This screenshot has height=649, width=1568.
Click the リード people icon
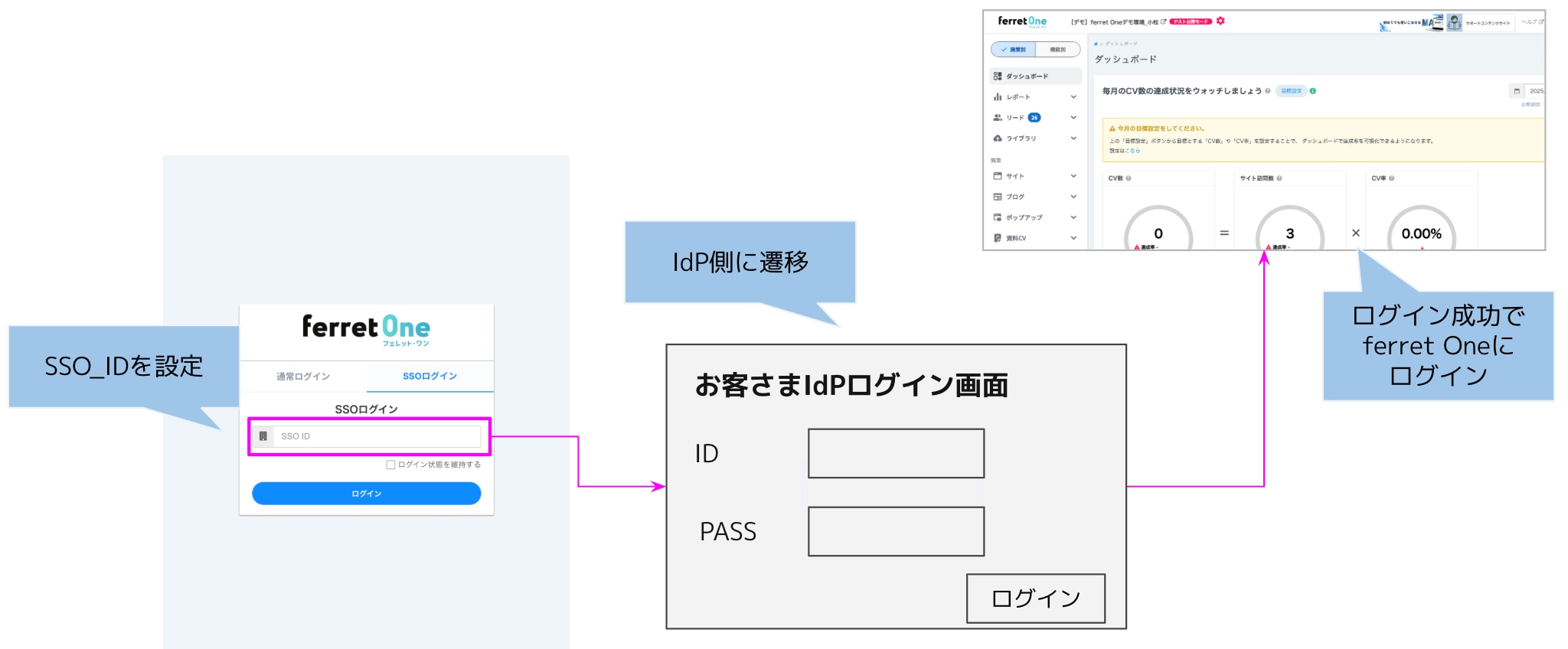[x=998, y=118]
